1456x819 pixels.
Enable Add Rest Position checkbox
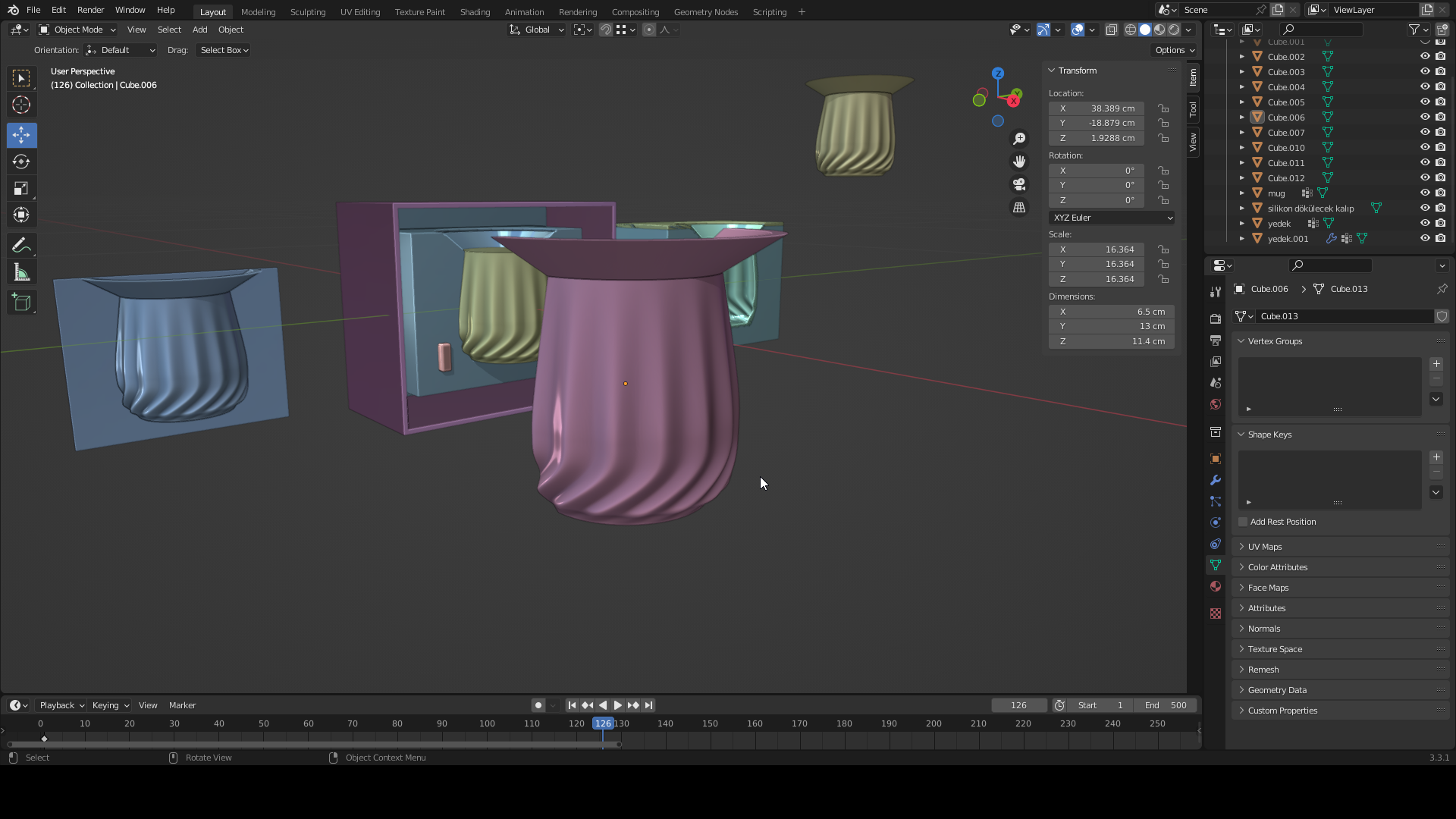[x=1243, y=522]
